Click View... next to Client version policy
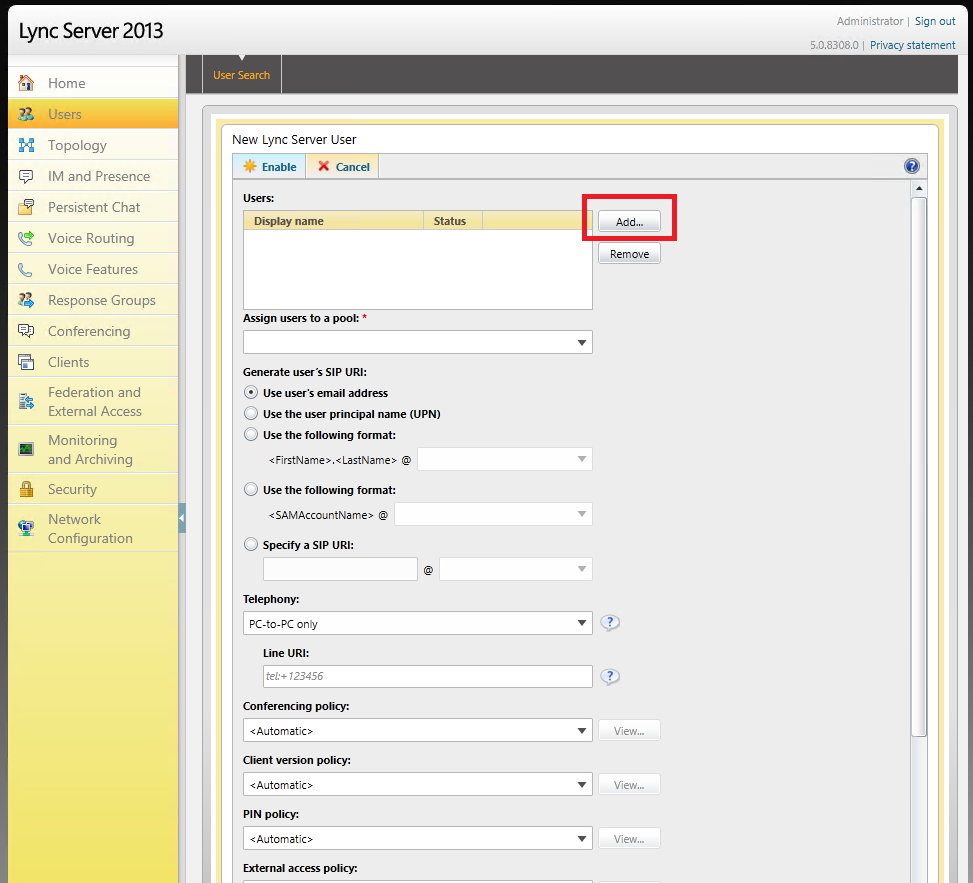 point(629,784)
